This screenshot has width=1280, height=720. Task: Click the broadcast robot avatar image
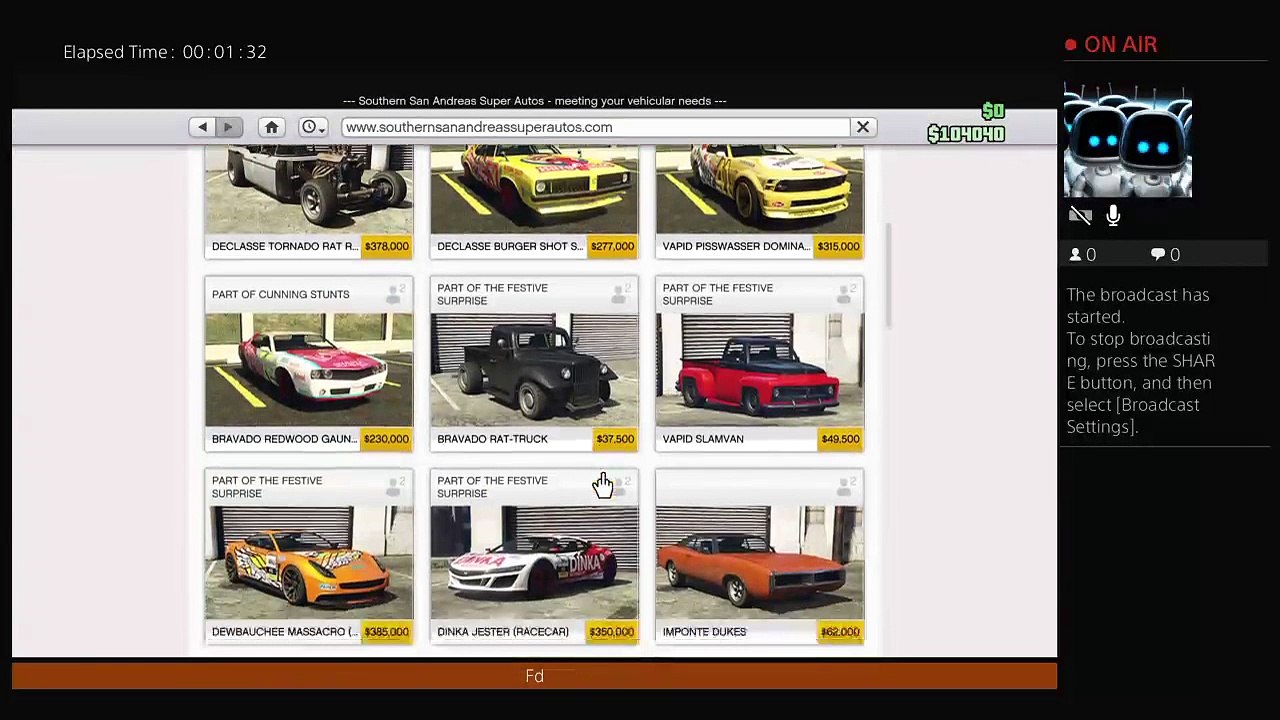click(1128, 141)
